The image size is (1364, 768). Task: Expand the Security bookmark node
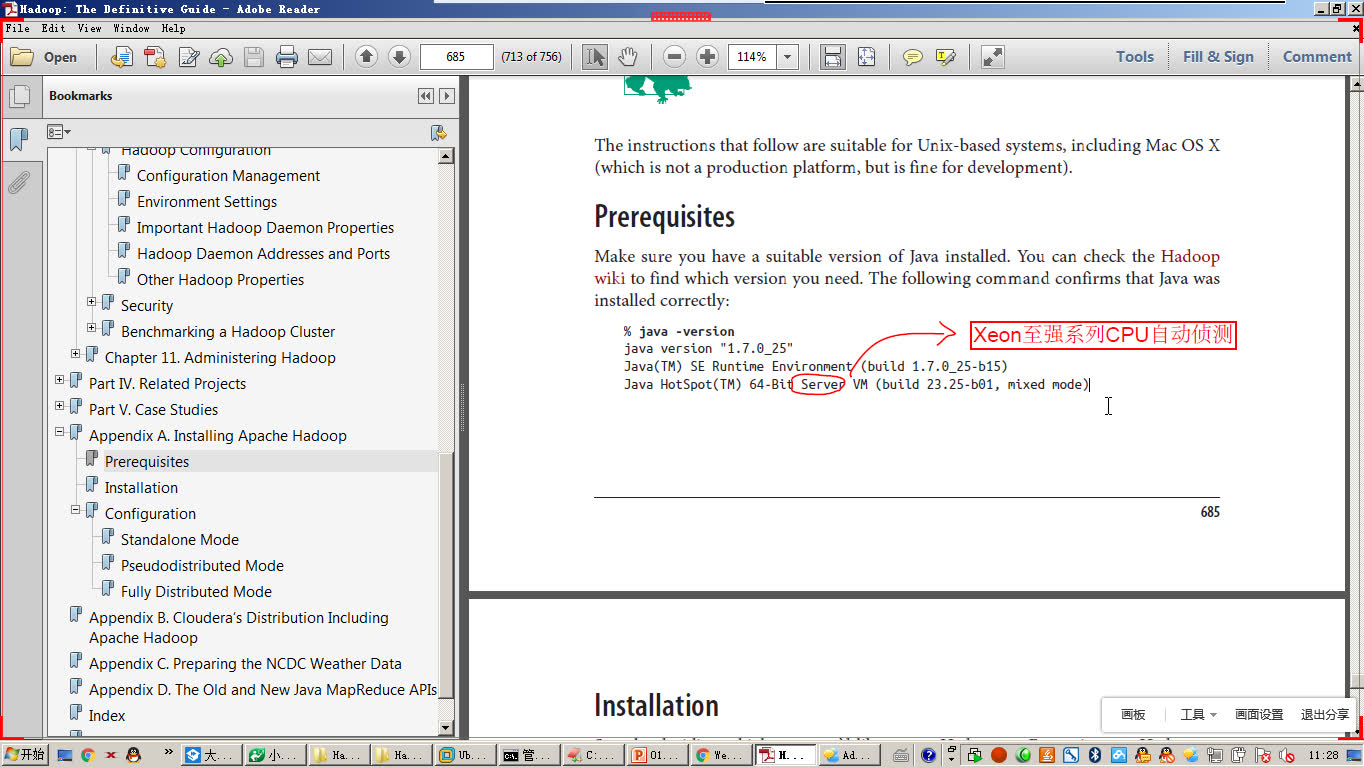tap(92, 302)
